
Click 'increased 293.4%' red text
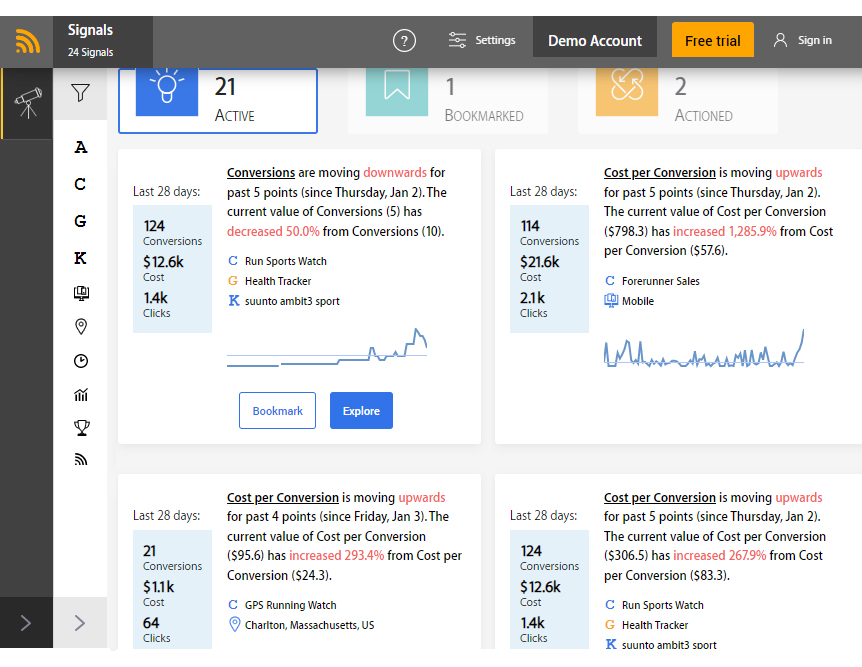pyautogui.click(x=336, y=556)
